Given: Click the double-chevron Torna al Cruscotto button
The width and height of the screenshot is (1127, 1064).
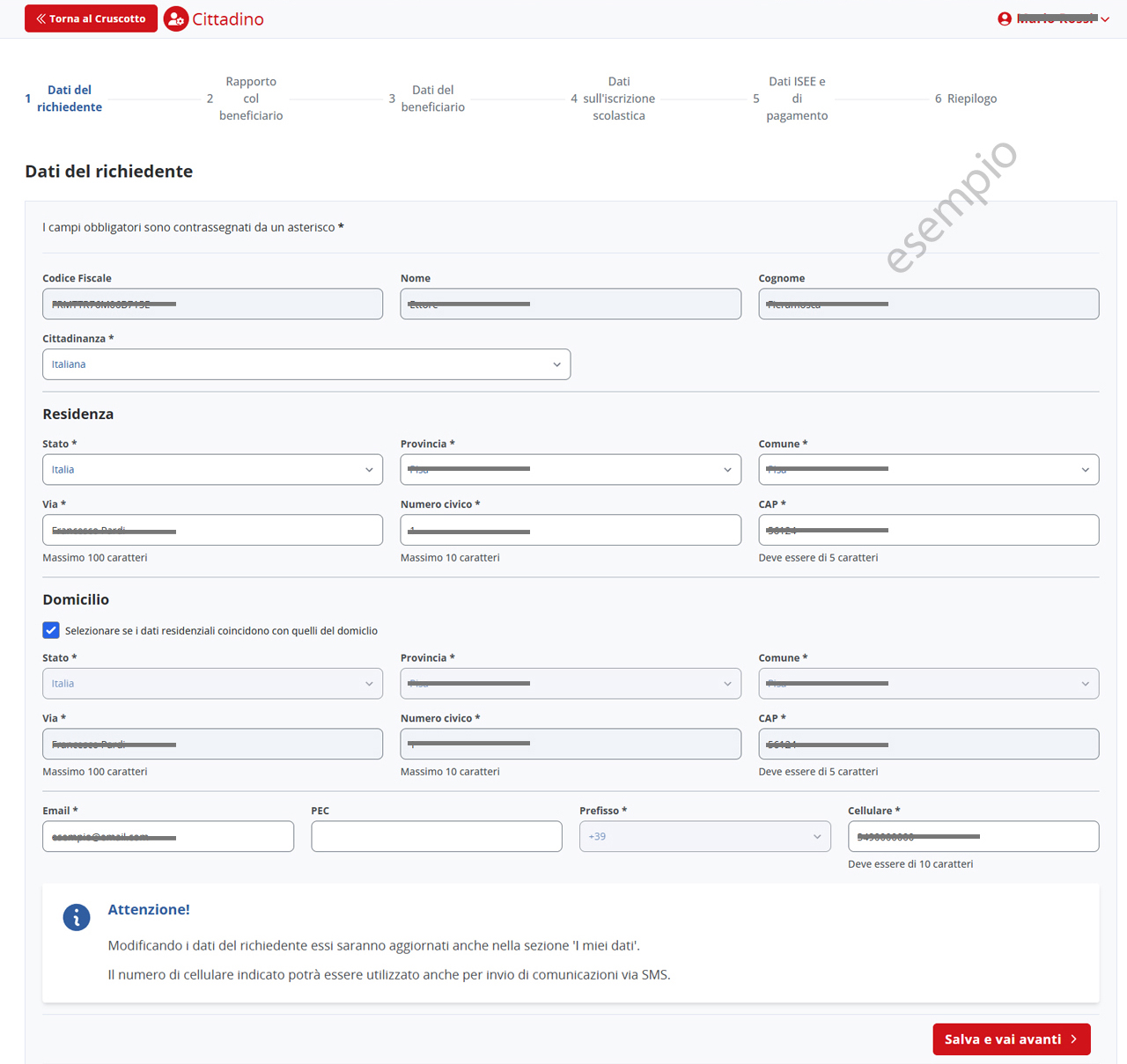Looking at the screenshot, I should (91, 18).
